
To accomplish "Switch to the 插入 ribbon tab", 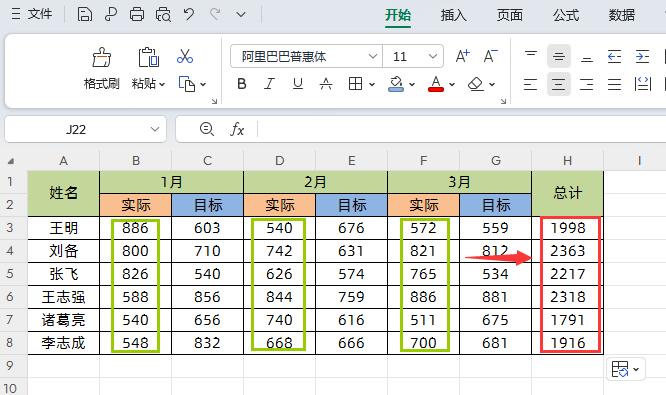I will (454, 15).
